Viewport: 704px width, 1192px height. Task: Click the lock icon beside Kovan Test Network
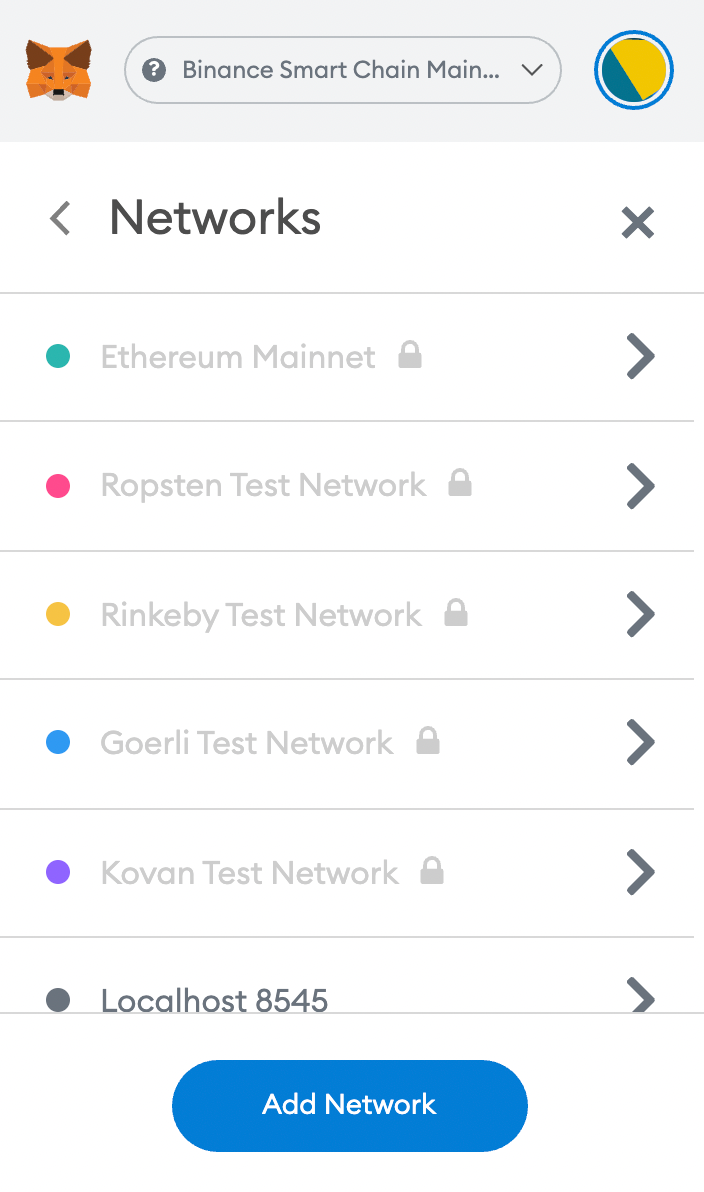(x=432, y=870)
